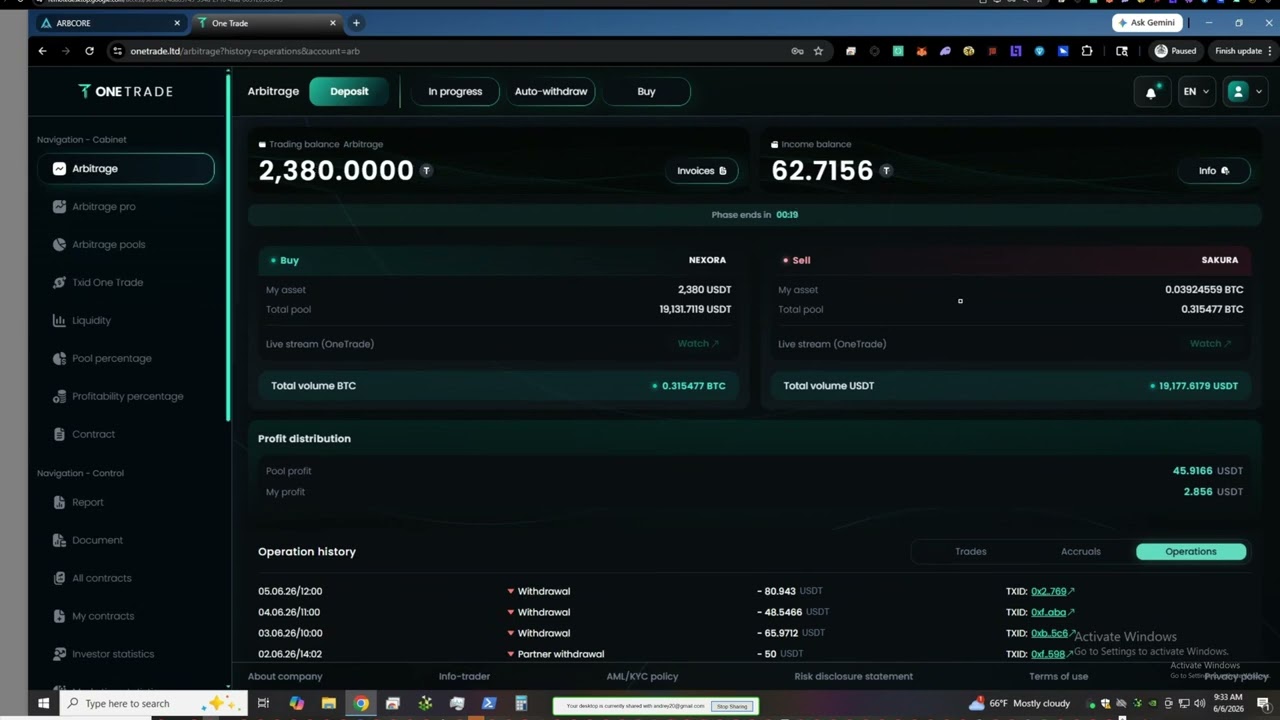Click the Stop Sharing button

(731, 706)
